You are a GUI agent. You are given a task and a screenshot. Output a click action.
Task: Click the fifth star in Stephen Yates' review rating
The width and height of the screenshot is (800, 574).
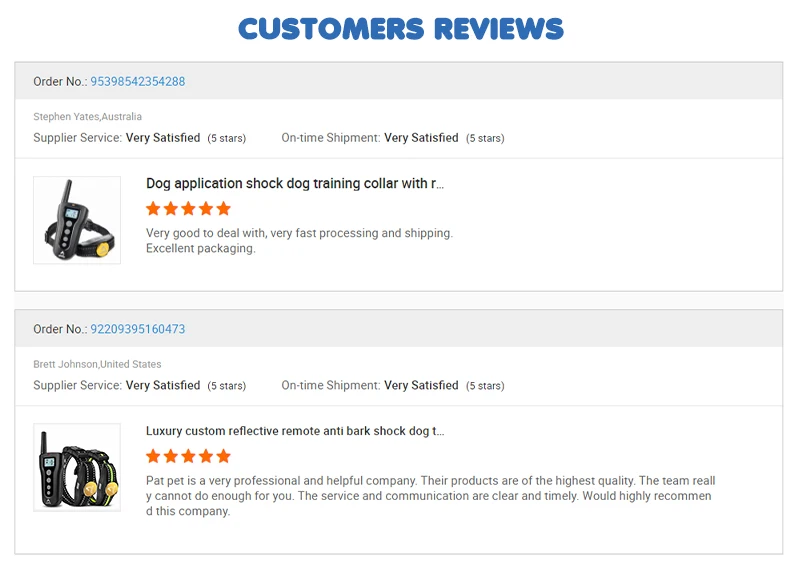click(223, 209)
